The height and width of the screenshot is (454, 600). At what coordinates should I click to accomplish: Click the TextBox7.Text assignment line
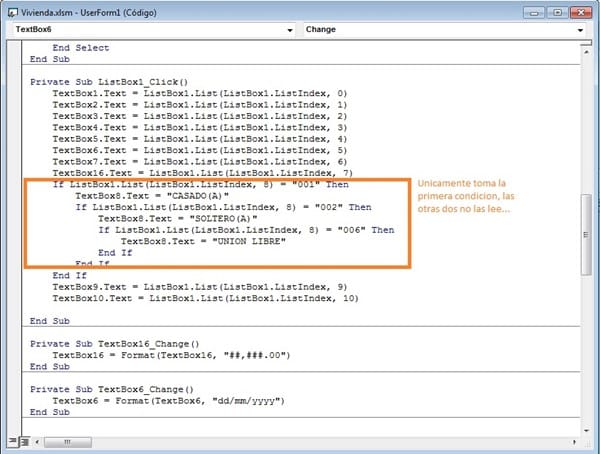(x=199, y=162)
